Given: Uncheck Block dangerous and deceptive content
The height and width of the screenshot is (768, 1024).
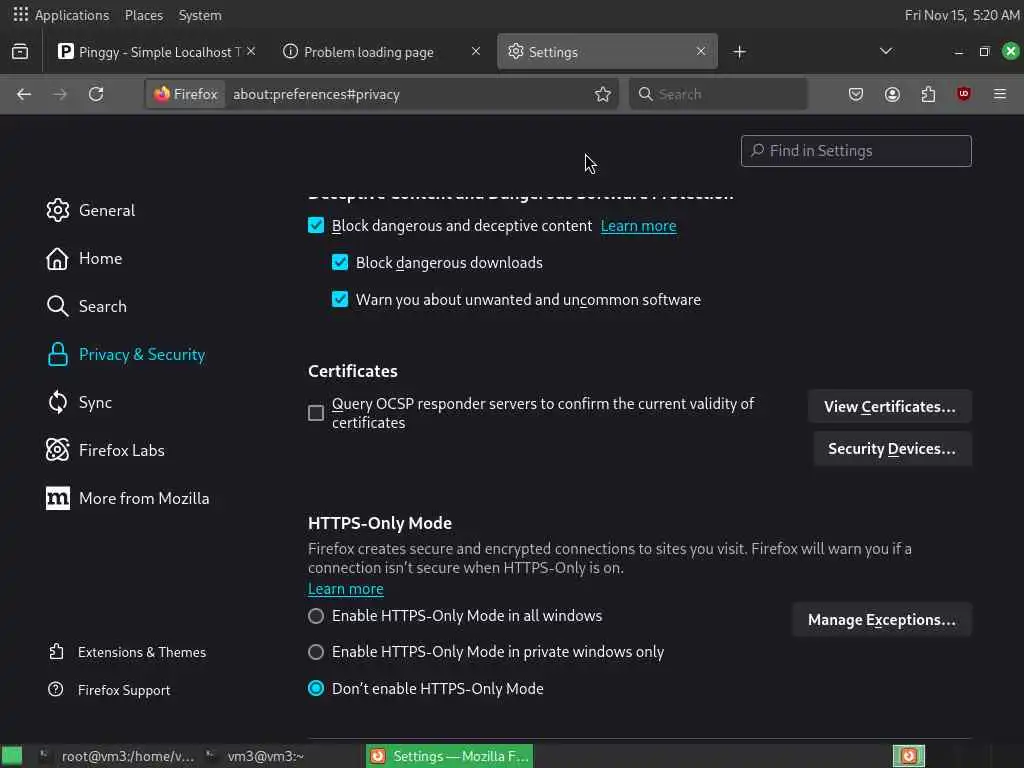Looking at the screenshot, I should (316, 226).
